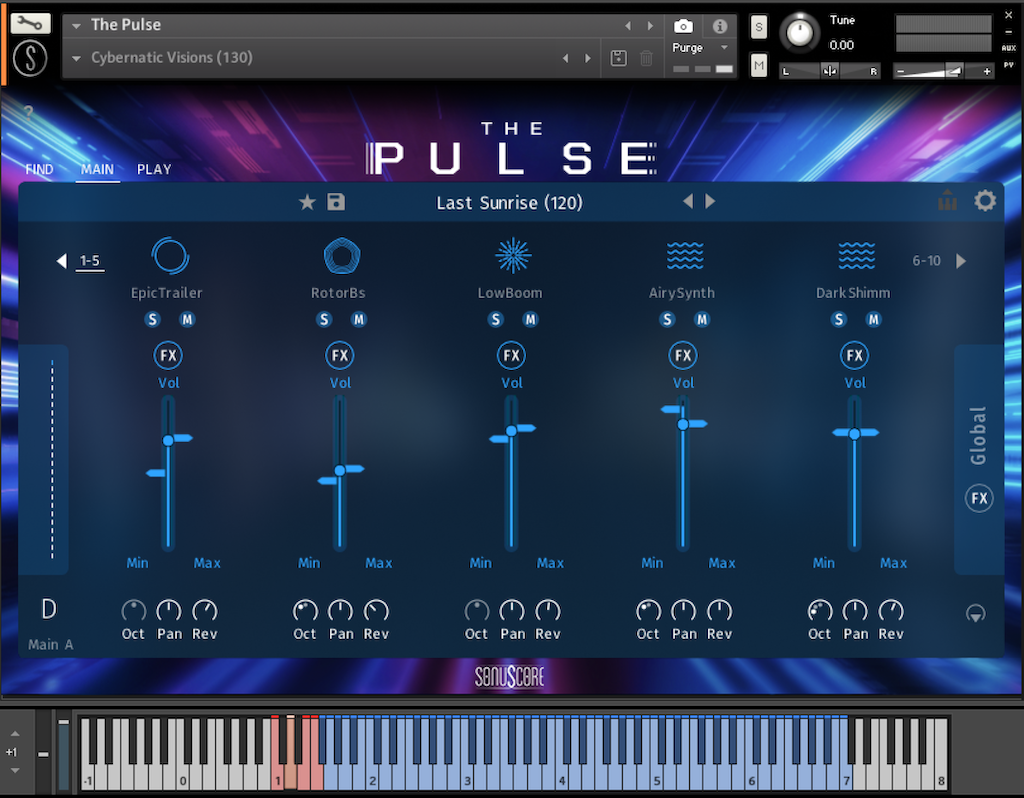Favorite the Last Sunrise preset with star
The height and width of the screenshot is (798, 1024).
[x=307, y=202]
